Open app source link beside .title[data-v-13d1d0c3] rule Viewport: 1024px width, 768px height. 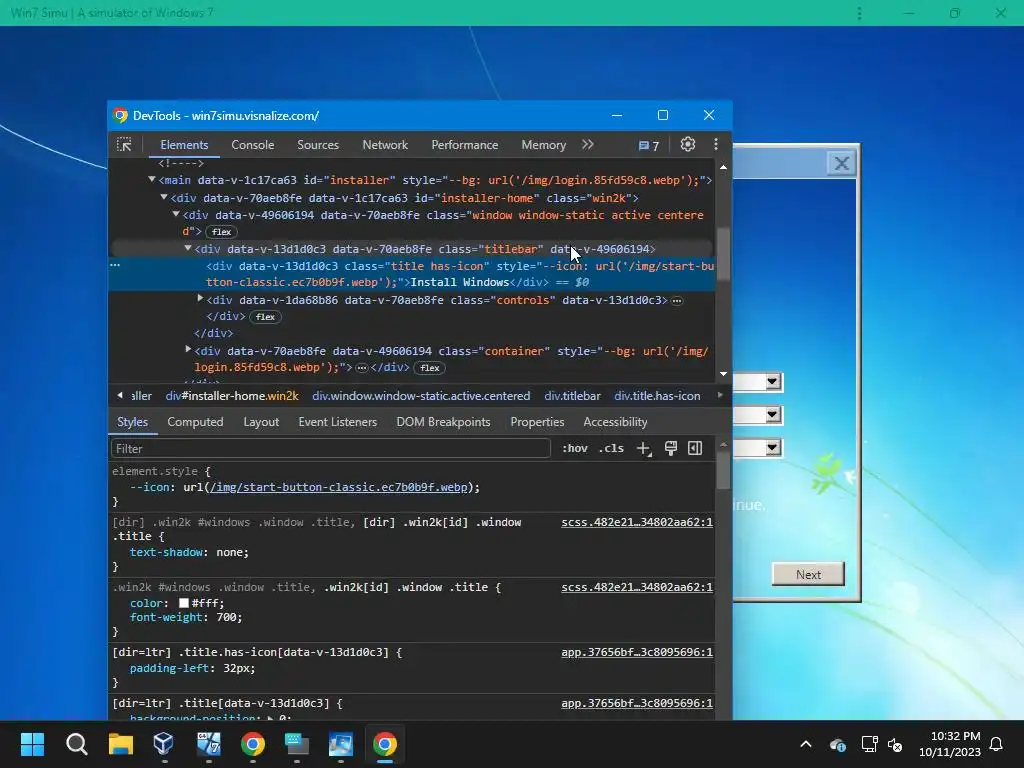pyautogui.click(x=637, y=703)
